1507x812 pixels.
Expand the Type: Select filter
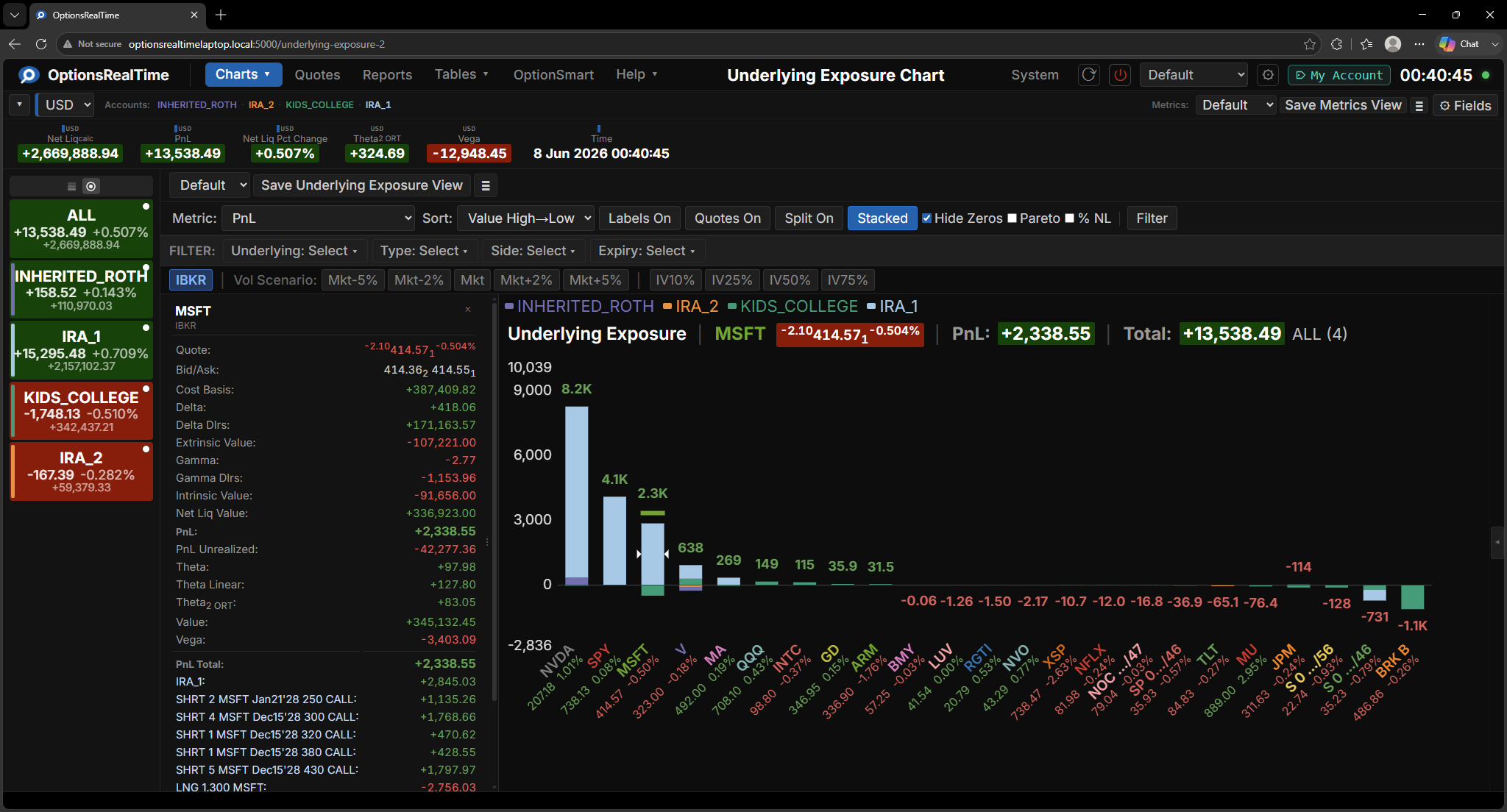425,251
